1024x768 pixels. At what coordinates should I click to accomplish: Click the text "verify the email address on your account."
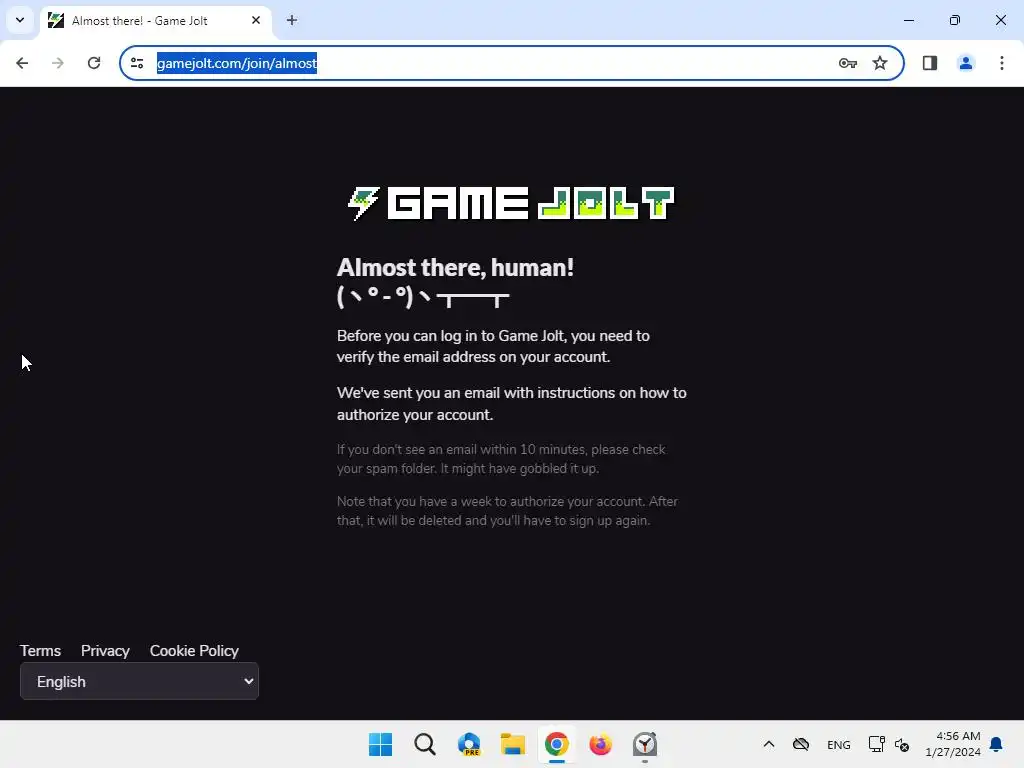[x=473, y=357]
